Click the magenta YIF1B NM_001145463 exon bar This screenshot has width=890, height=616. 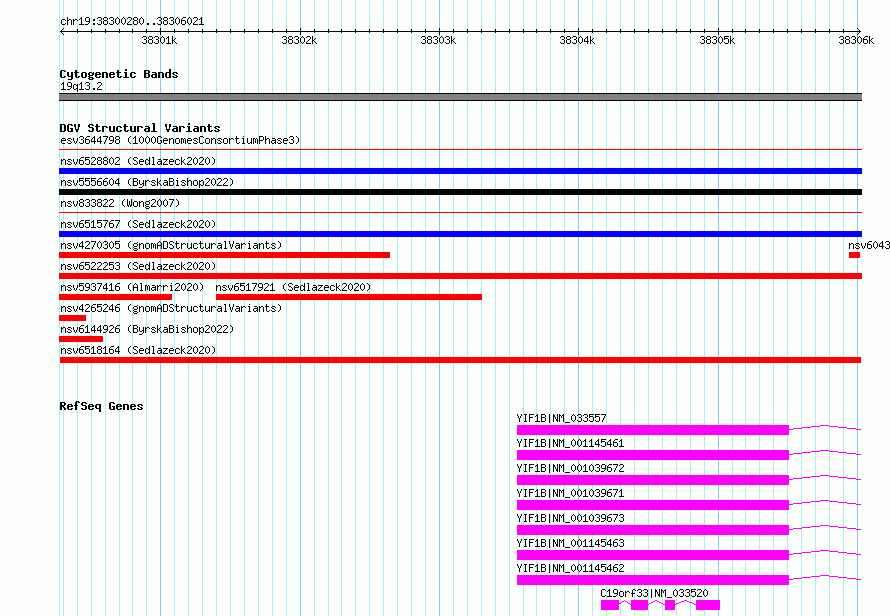click(x=653, y=555)
